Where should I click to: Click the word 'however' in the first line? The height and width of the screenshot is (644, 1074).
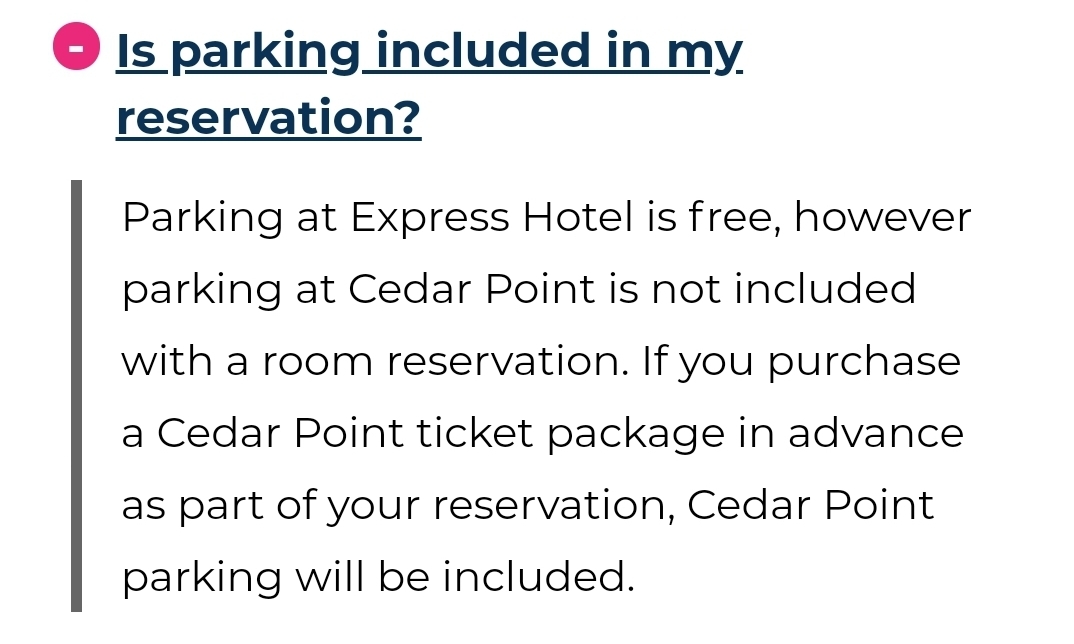point(882,217)
